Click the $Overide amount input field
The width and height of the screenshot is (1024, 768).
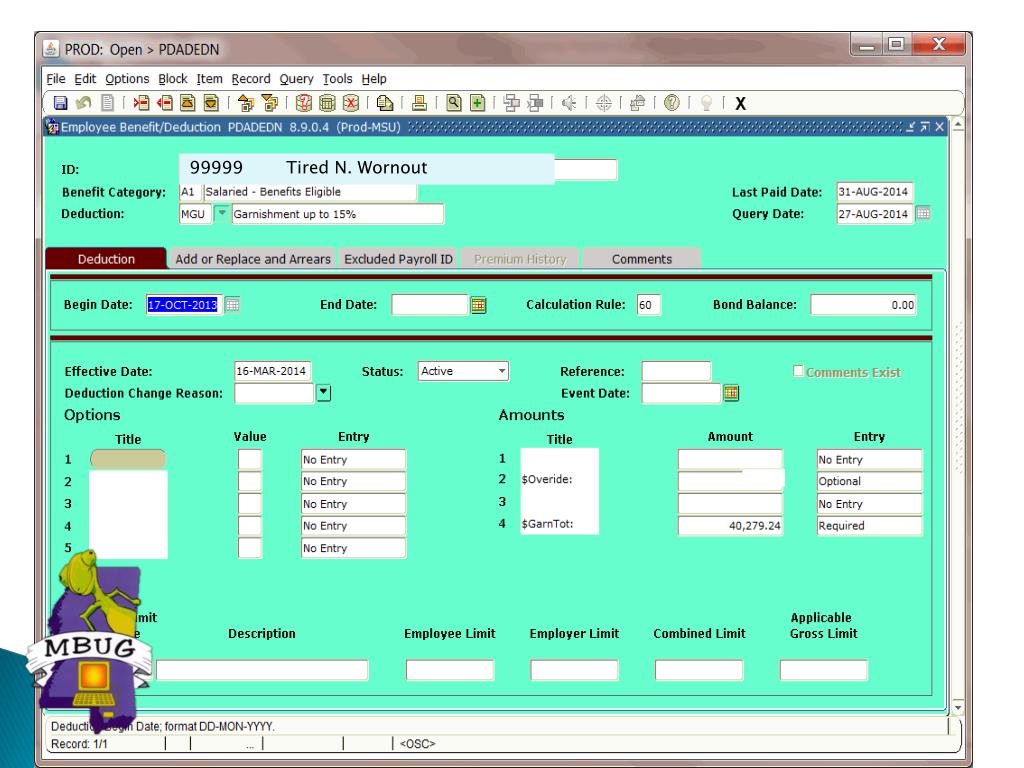click(x=730, y=481)
